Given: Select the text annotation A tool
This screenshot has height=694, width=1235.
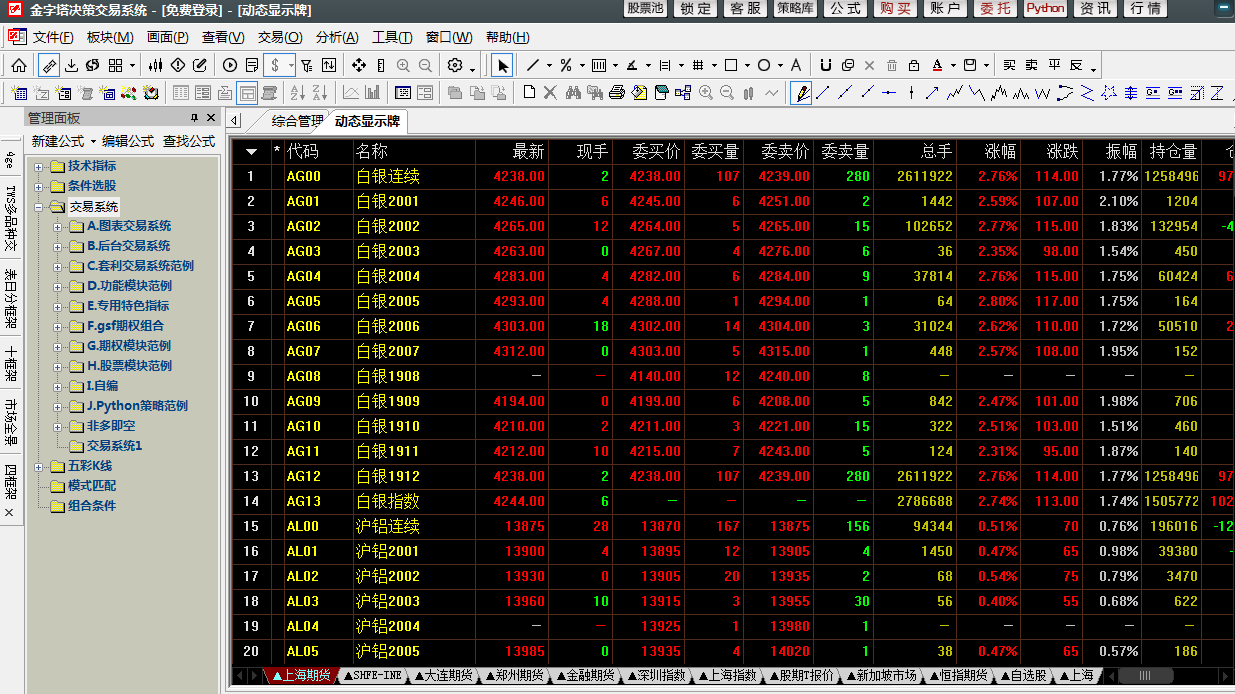Looking at the screenshot, I should click(796, 65).
